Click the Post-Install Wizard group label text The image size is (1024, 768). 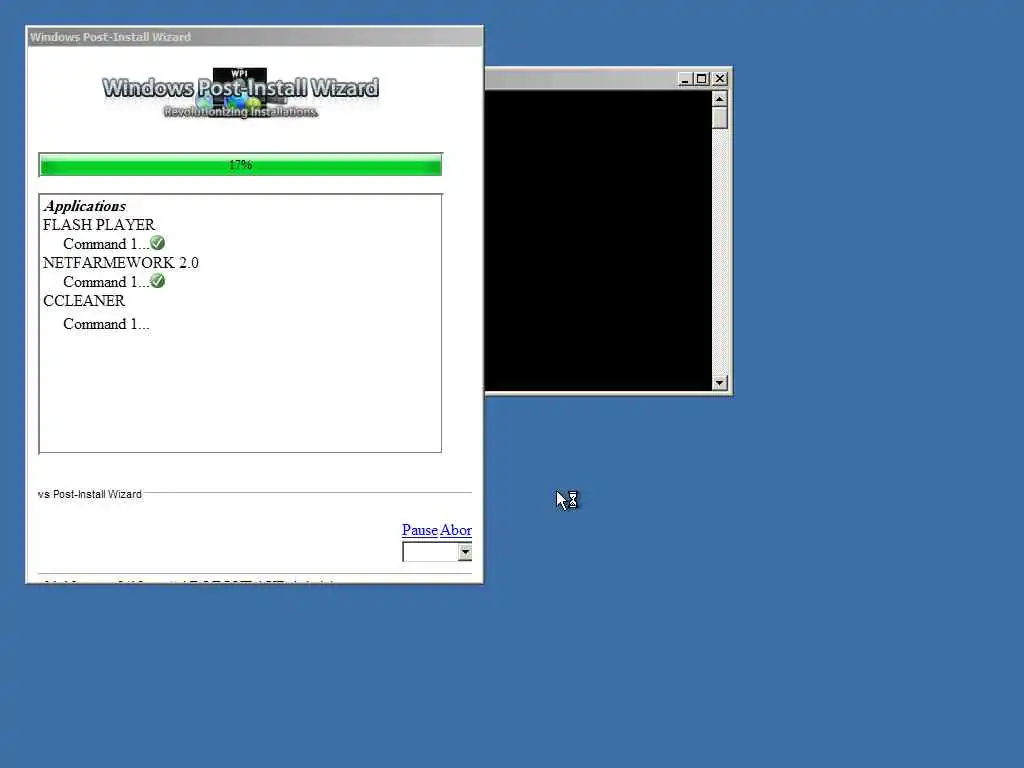point(89,494)
